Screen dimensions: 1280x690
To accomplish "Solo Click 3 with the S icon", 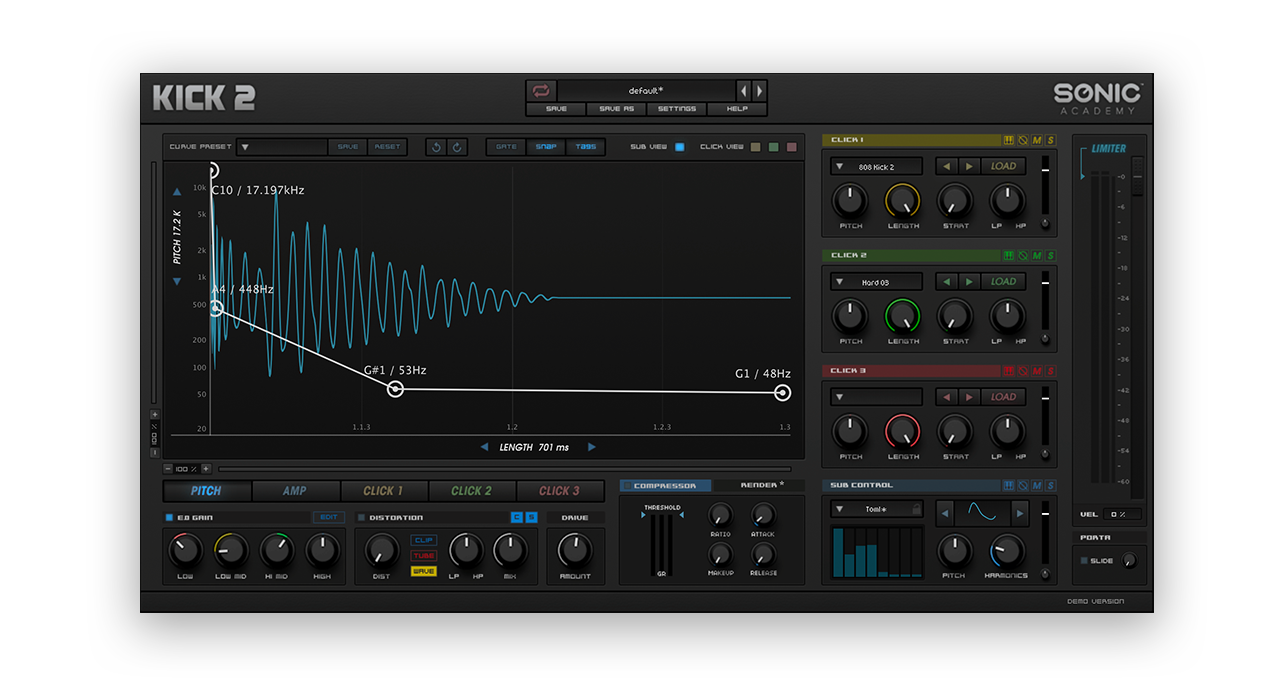I will (1051, 371).
